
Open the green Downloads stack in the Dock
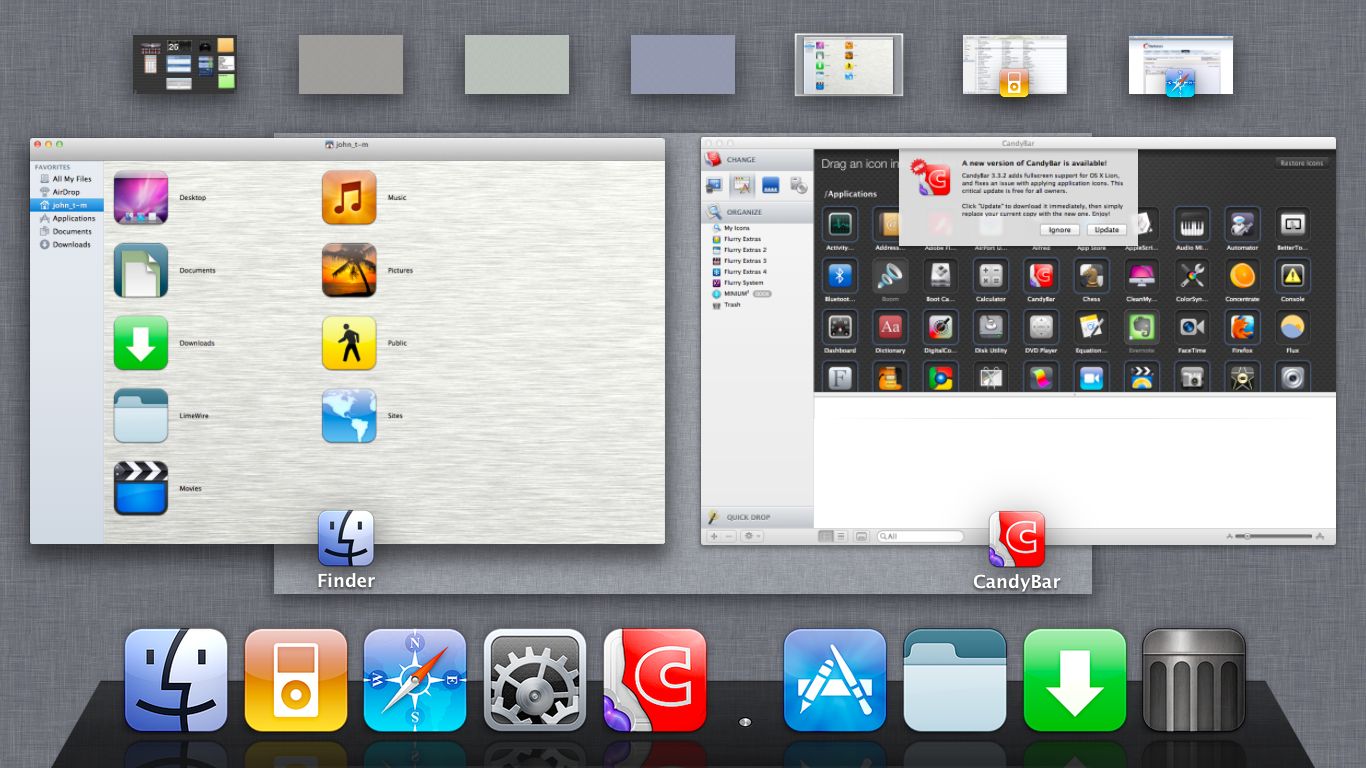click(x=1075, y=680)
